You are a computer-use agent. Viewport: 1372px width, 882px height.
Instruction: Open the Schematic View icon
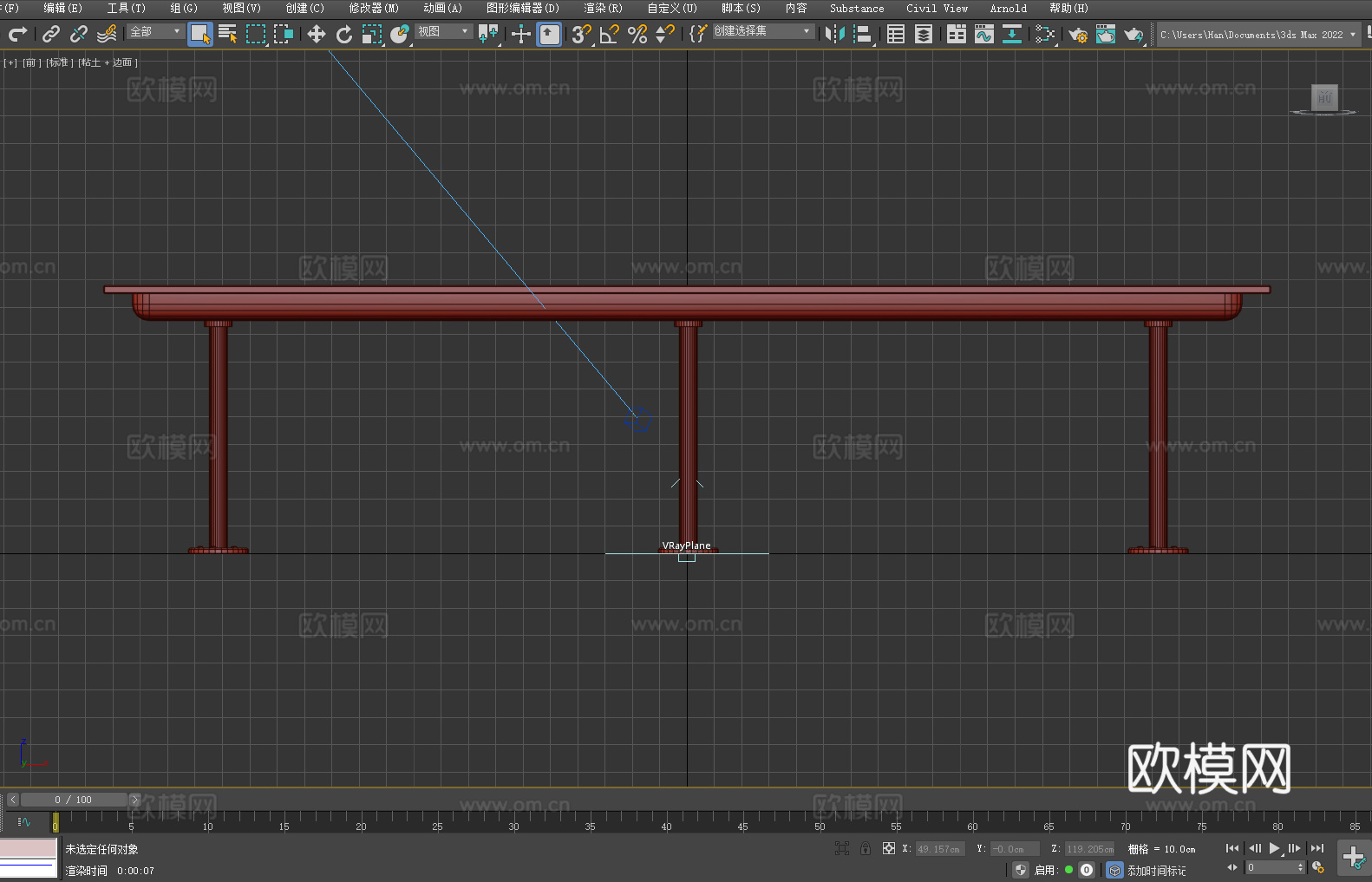pos(1011,34)
